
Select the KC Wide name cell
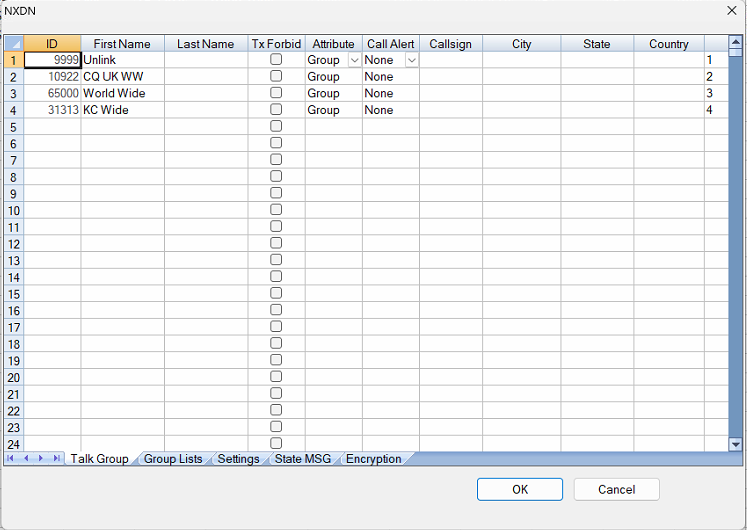(x=122, y=110)
